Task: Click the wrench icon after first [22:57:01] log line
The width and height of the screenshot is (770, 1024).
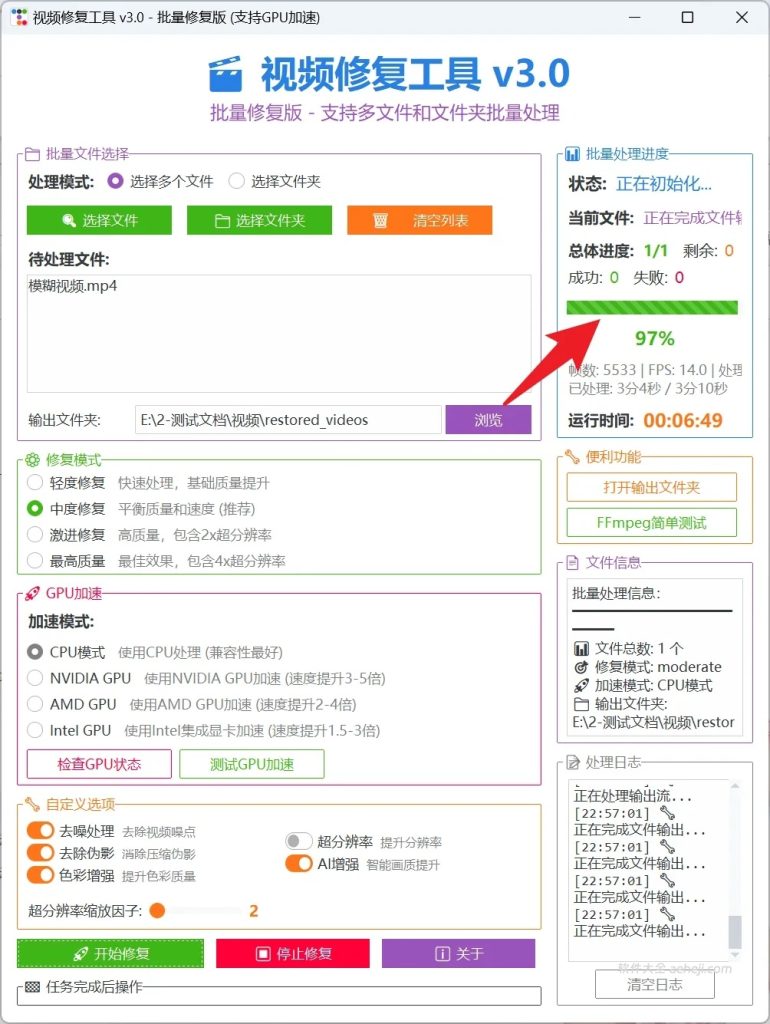Action: [667, 812]
